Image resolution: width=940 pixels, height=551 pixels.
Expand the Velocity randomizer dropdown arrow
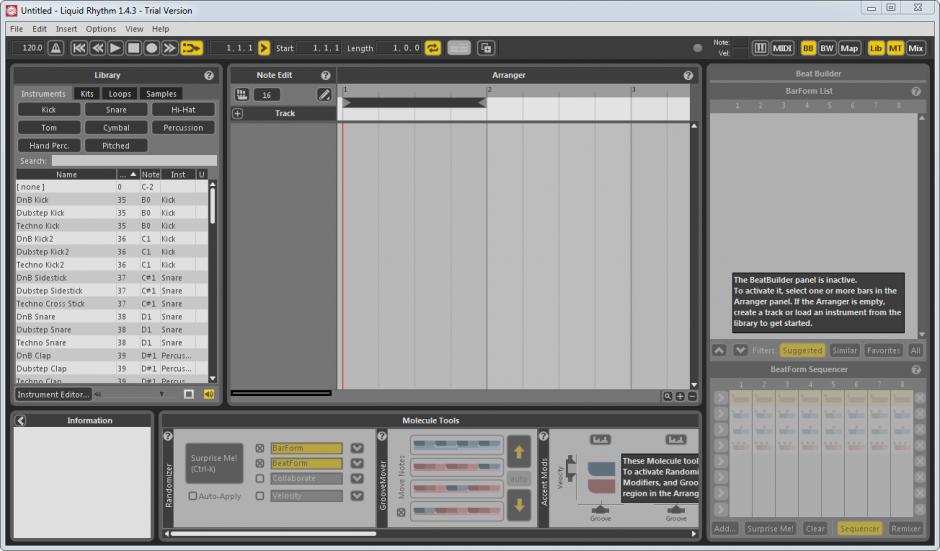pyautogui.click(x=357, y=496)
